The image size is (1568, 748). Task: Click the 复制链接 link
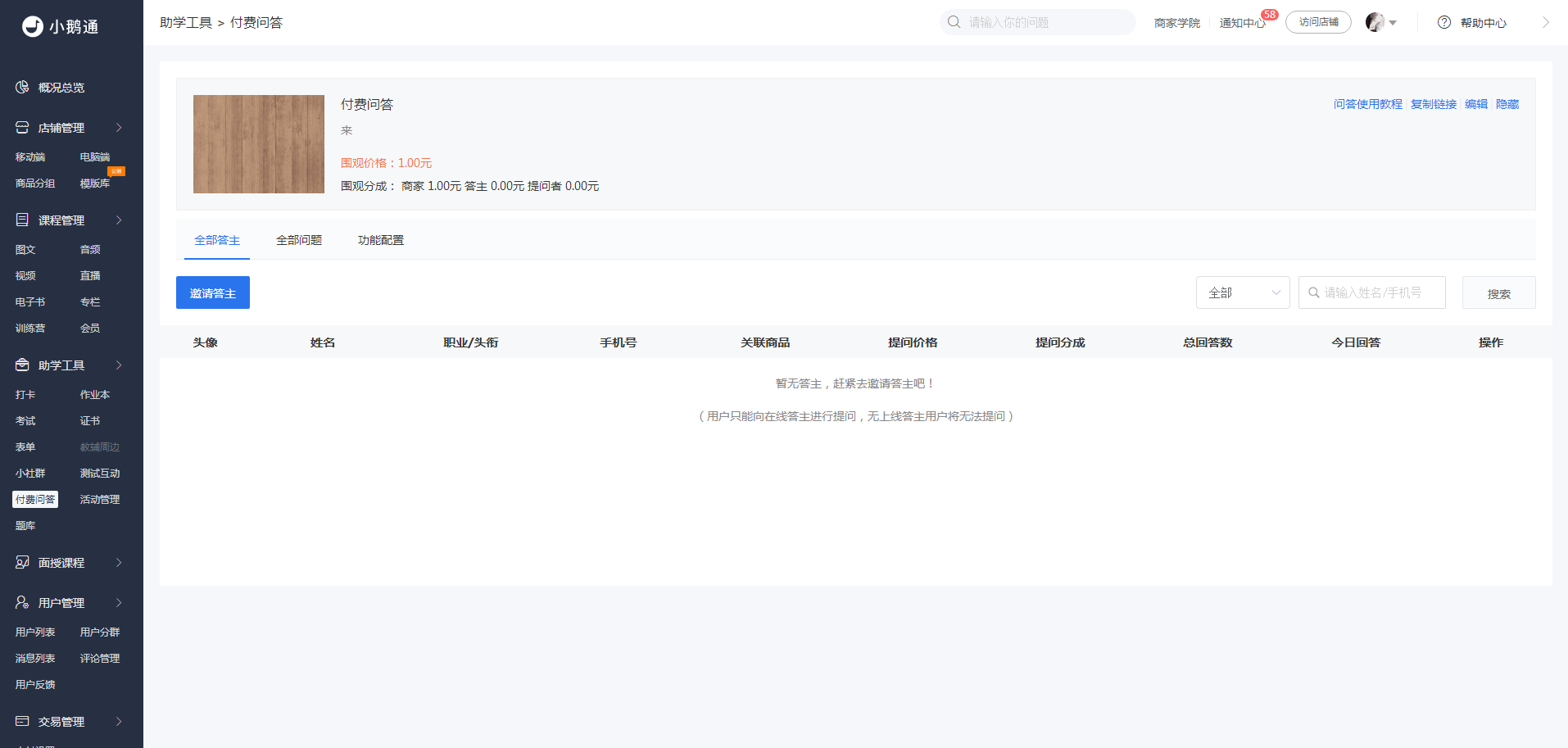(1434, 104)
